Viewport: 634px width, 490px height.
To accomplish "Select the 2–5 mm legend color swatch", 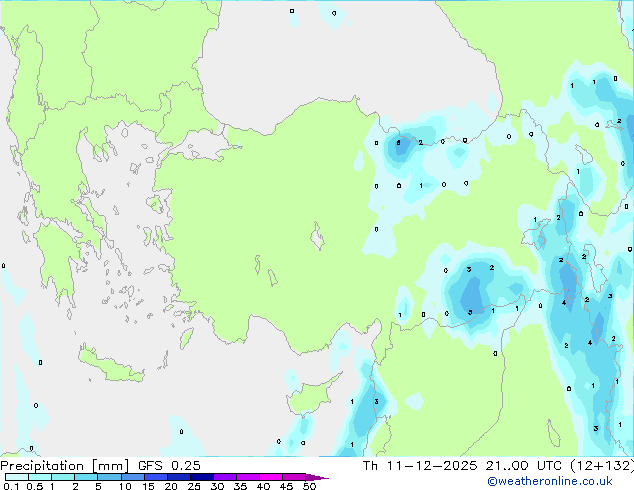I will click(86, 477).
